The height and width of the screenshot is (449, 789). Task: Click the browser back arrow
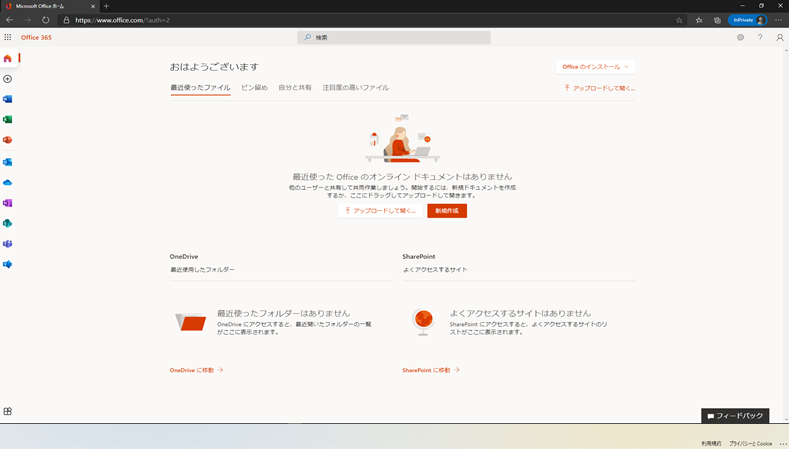(x=10, y=20)
